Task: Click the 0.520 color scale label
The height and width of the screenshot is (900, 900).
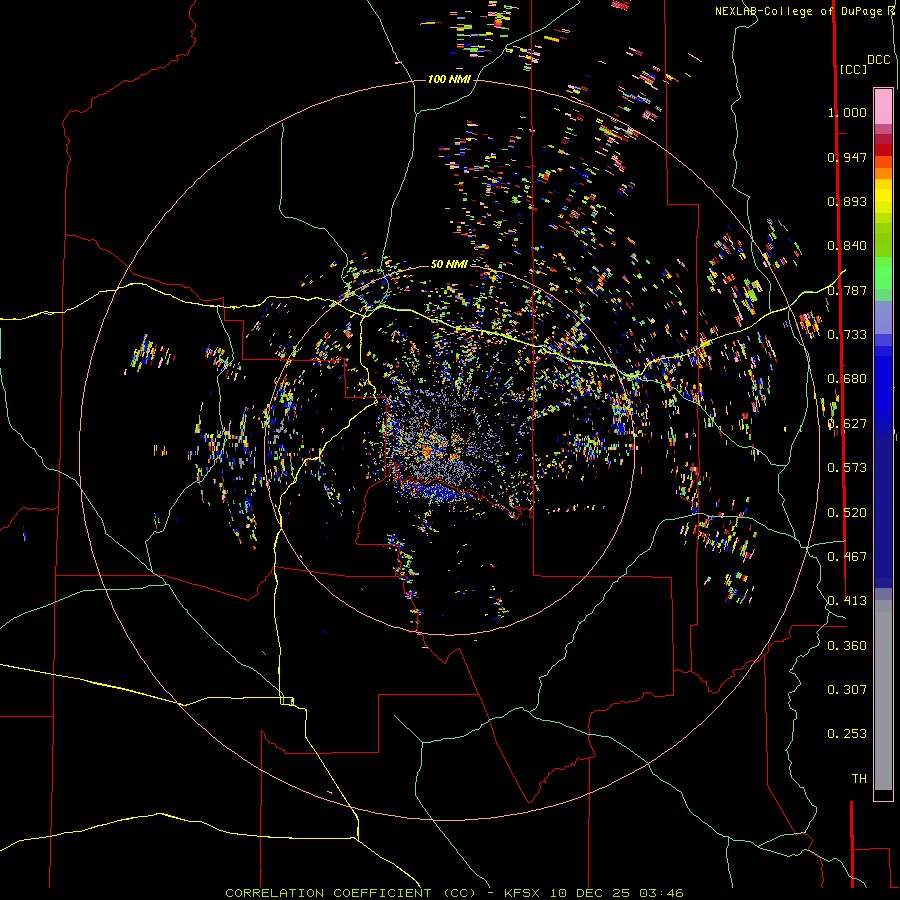Action: coord(847,513)
